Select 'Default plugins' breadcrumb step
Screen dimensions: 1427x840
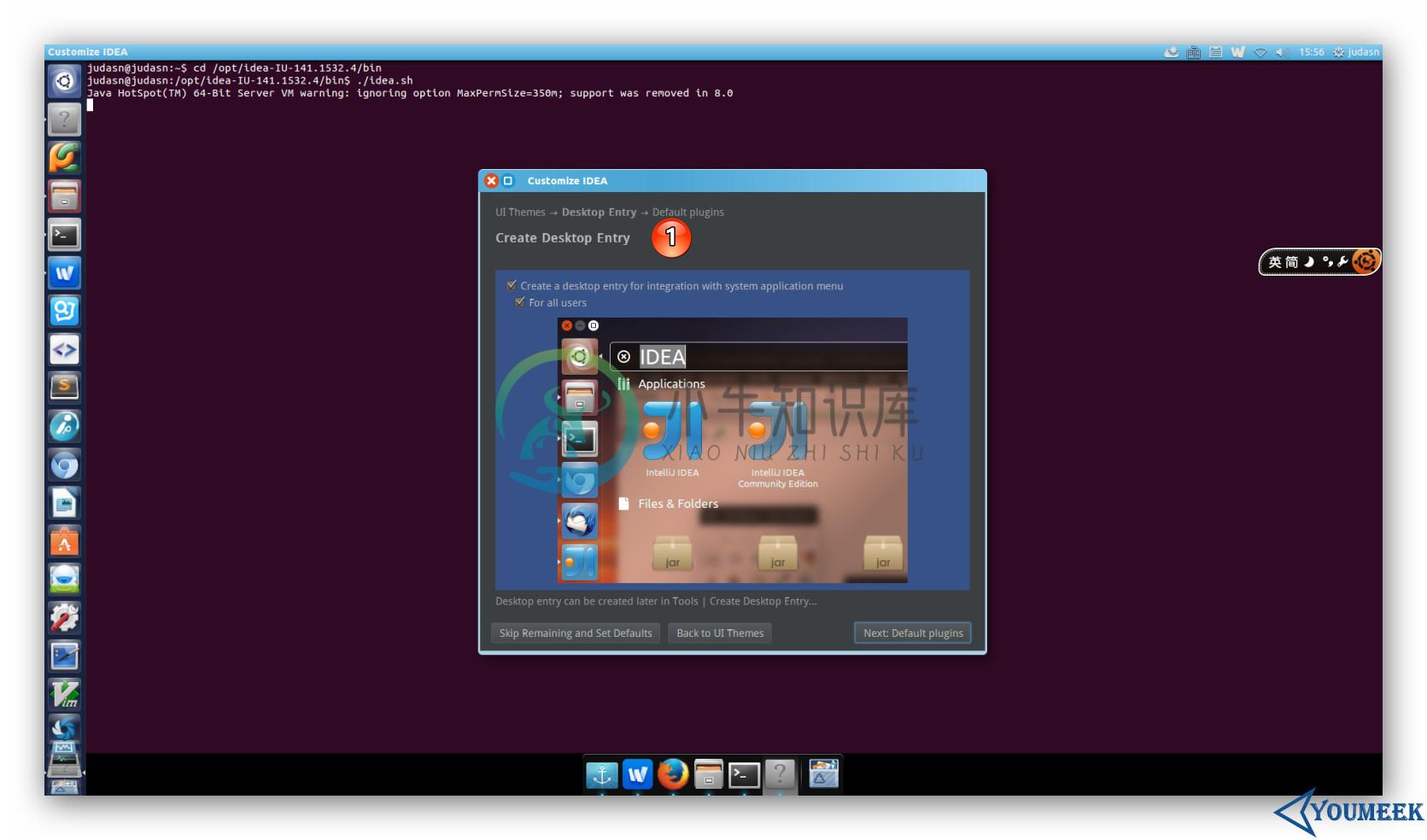(x=688, y=213)
